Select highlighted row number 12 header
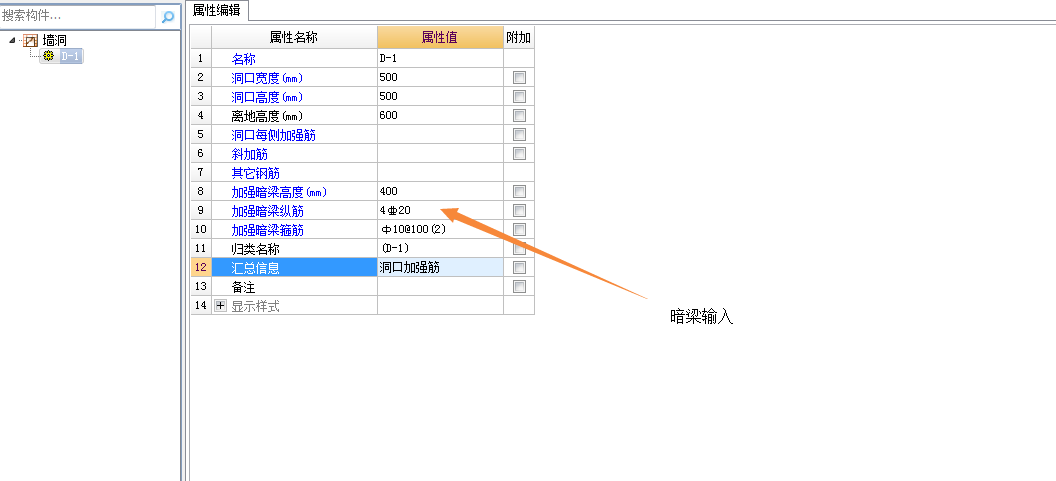The image size is (1056, 481). point(201,267)
